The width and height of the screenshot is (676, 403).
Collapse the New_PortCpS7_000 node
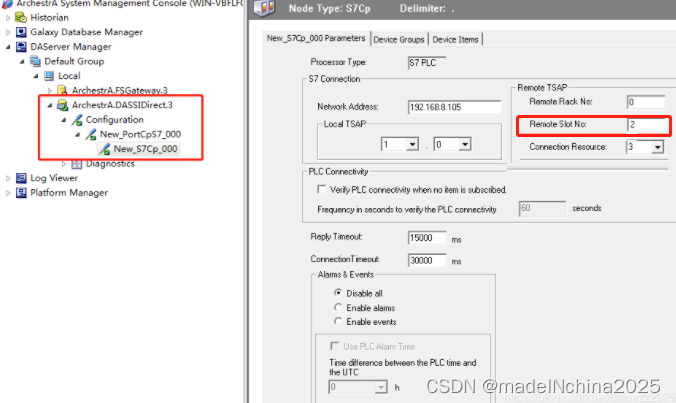click(x=78, y=134)
